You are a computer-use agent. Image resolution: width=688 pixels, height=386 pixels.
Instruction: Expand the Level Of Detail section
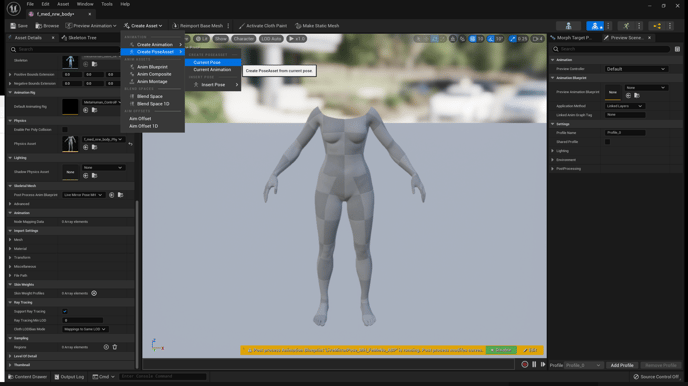(x=10, y=356)
